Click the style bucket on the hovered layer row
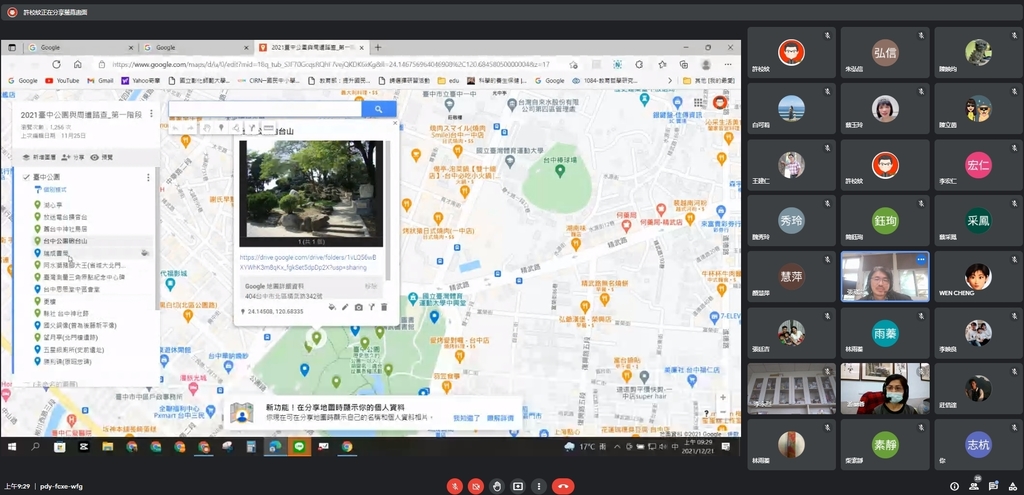Viewport: 1024px width, 495px height. coord(145,253)
